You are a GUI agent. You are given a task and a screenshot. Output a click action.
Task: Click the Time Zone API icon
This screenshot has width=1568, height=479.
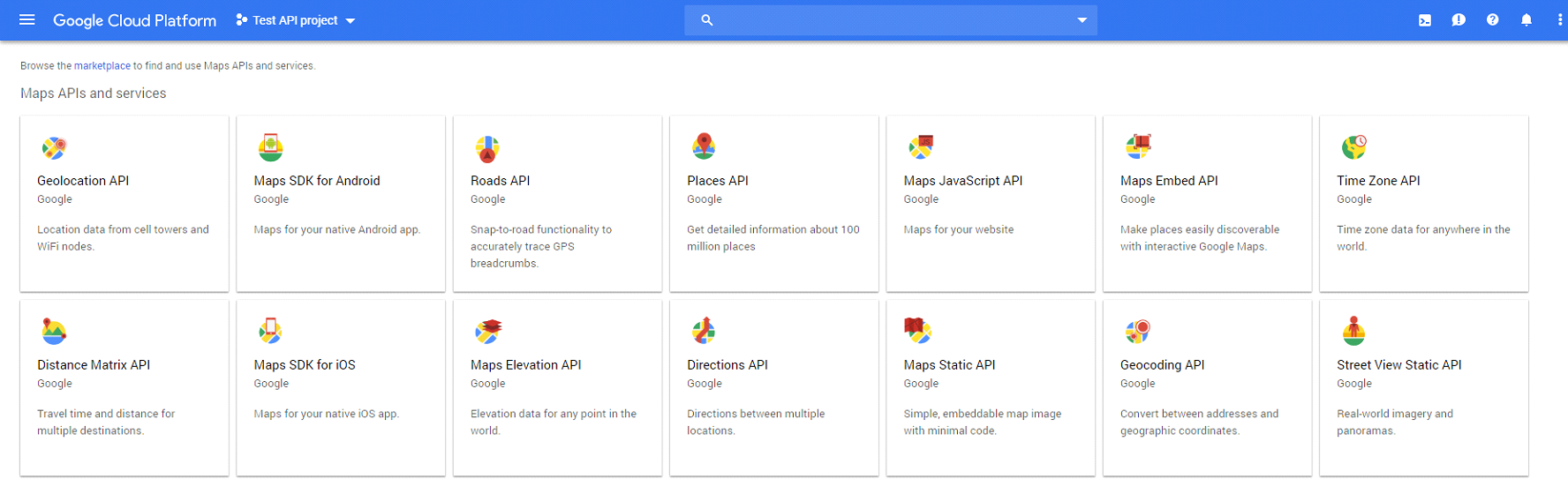[x=1353, y=146]
